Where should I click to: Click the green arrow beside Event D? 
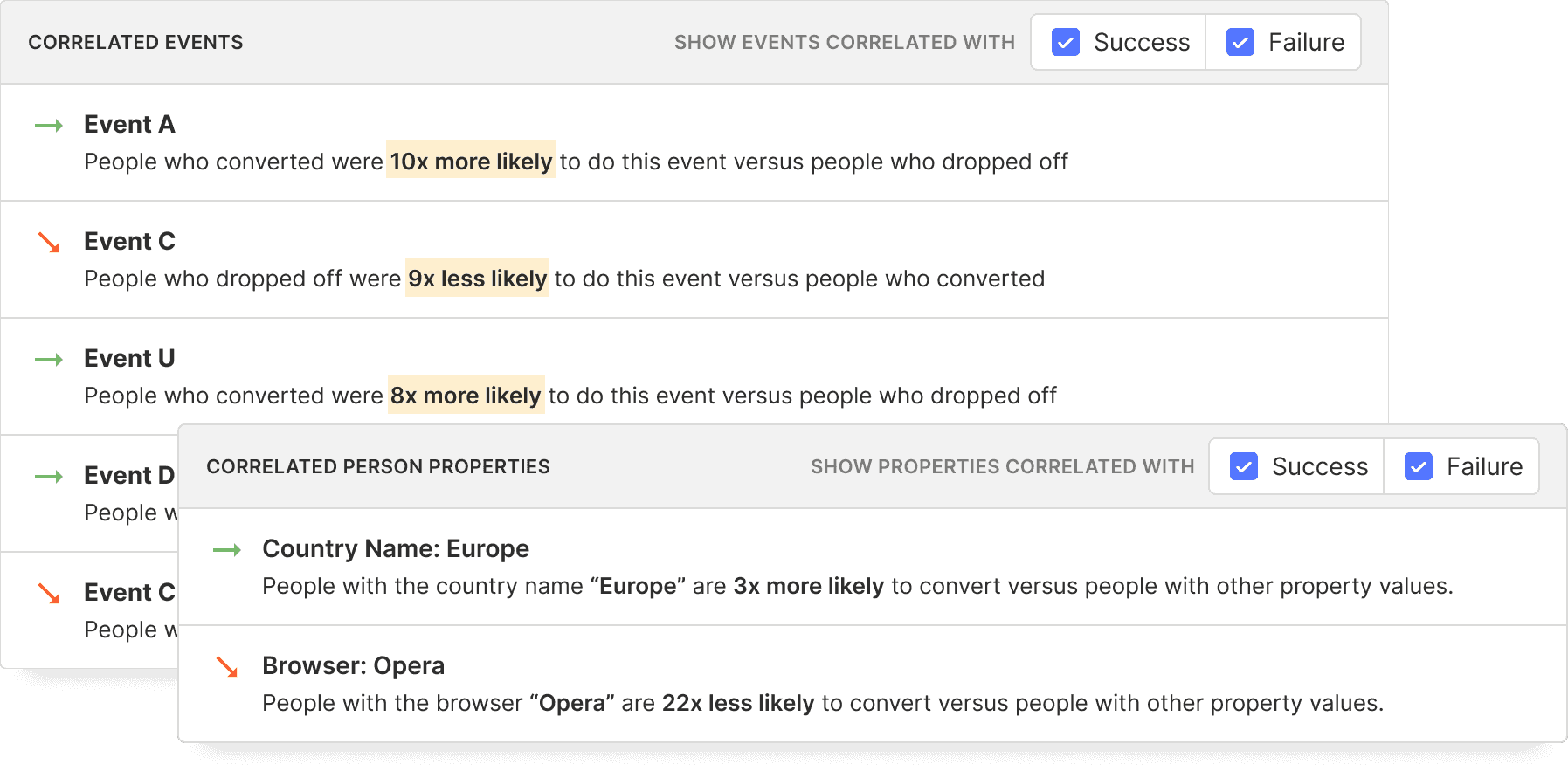(x=49, y=477)
